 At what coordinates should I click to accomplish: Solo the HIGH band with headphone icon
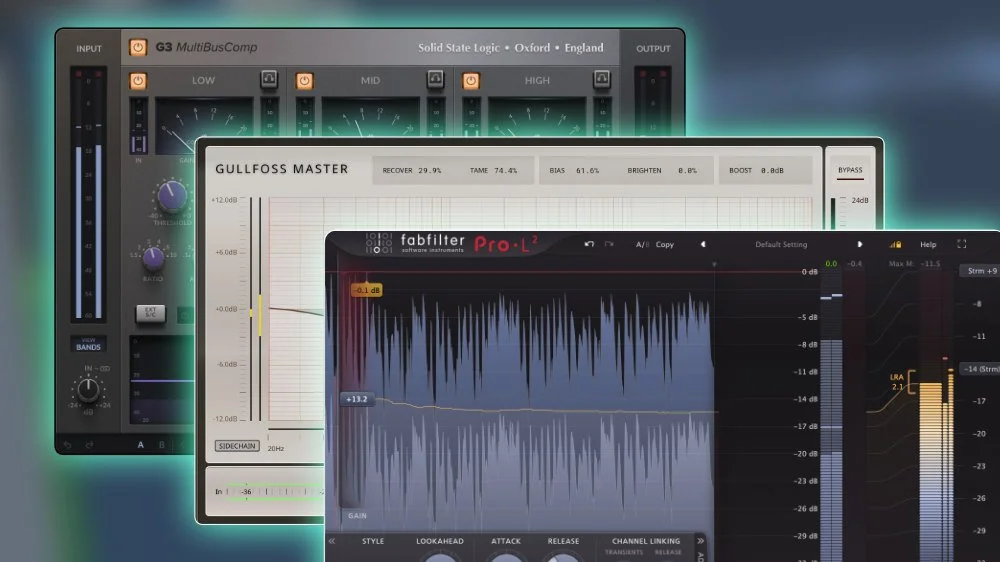[601, 79]
